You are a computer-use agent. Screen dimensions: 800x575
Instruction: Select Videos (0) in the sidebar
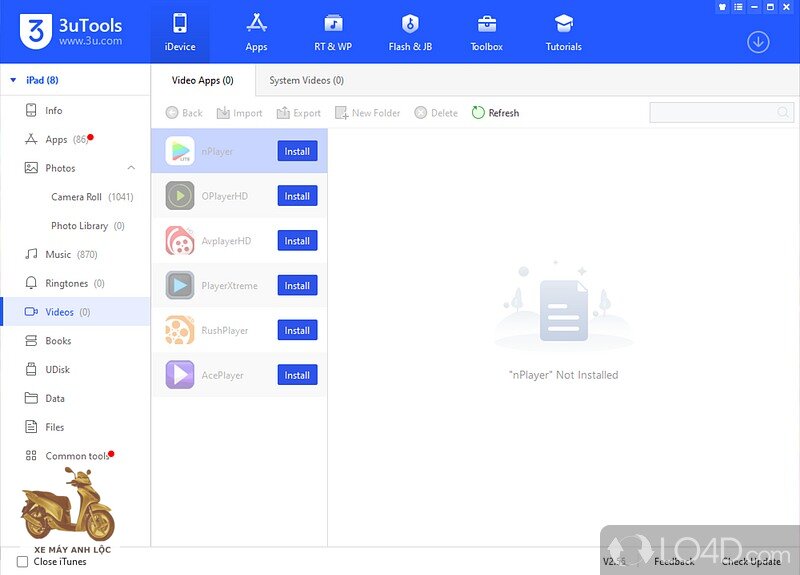point(76,312)
